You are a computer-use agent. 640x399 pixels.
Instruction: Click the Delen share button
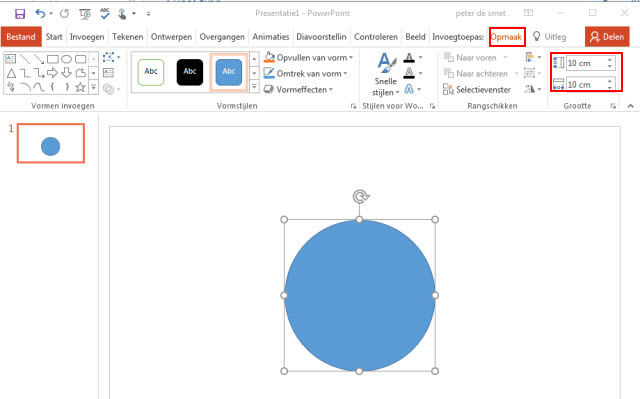[607, 37]
